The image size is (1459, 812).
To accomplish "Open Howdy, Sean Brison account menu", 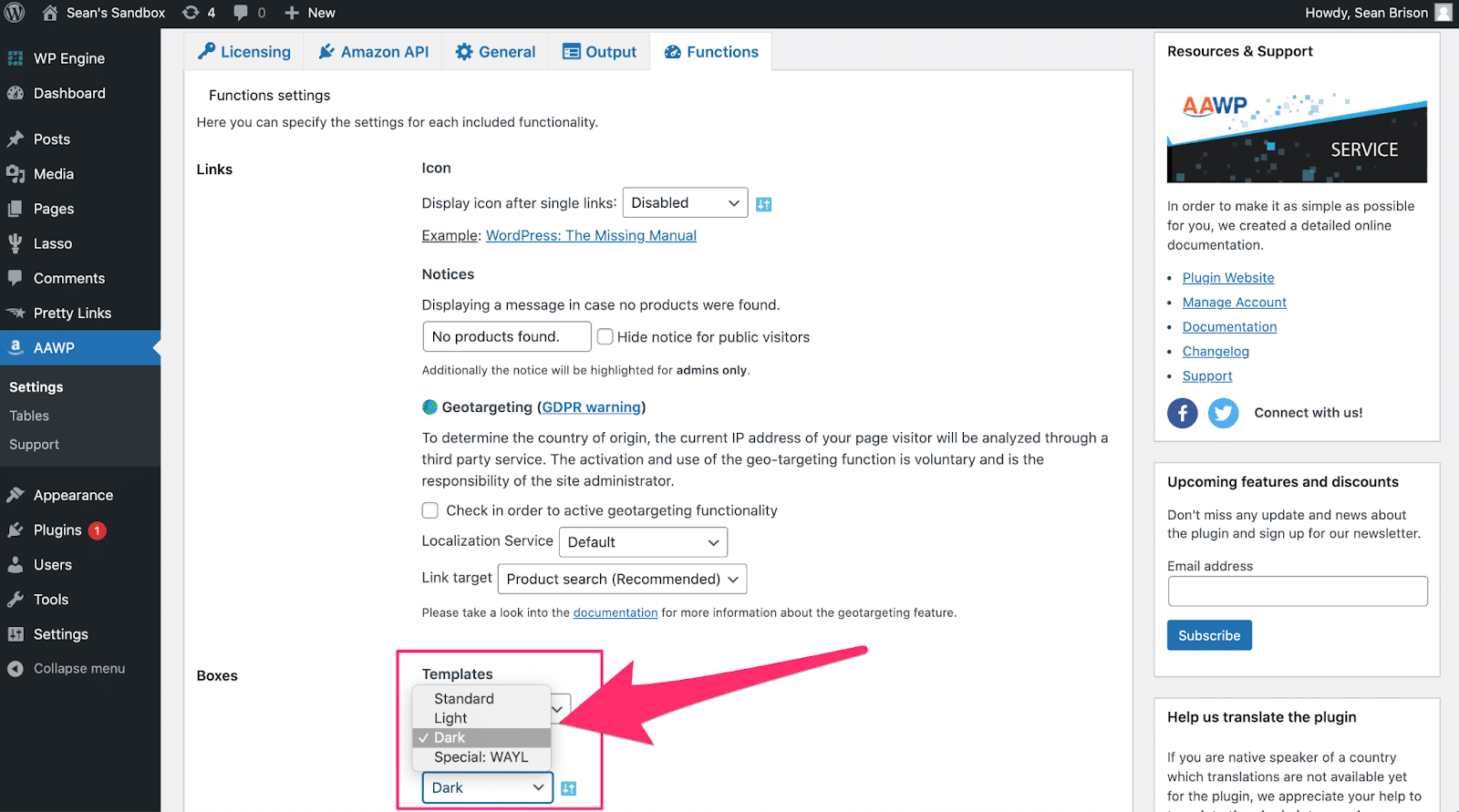I will (1366, 13).
